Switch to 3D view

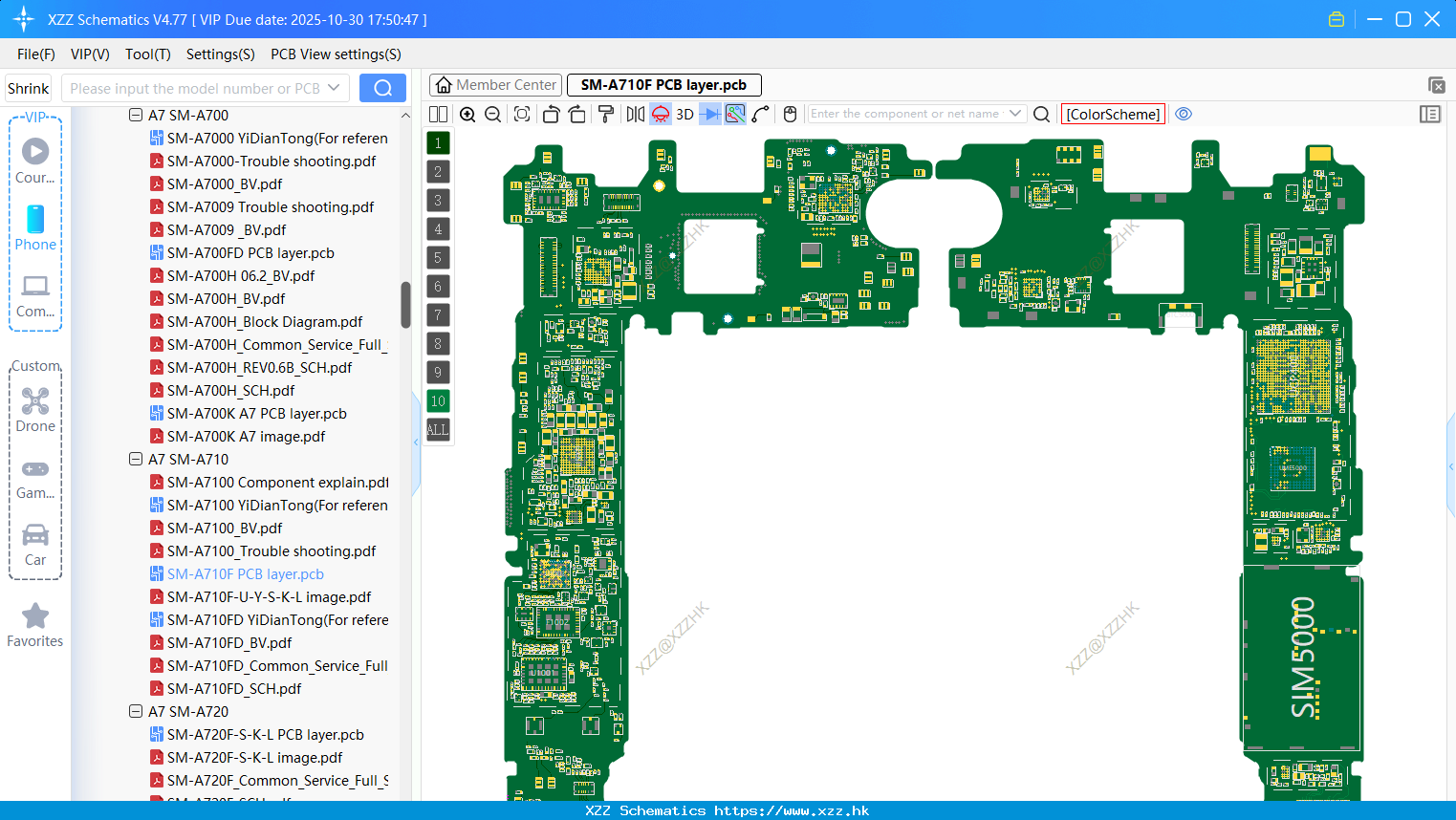pos(685,114)
